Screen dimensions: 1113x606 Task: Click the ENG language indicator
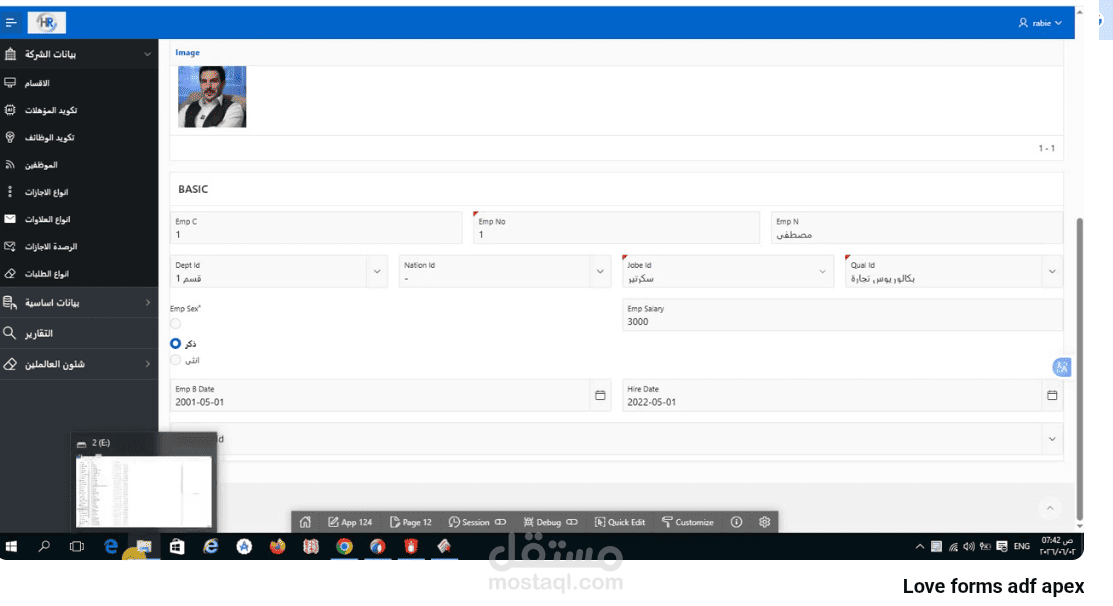(1021, 546)
